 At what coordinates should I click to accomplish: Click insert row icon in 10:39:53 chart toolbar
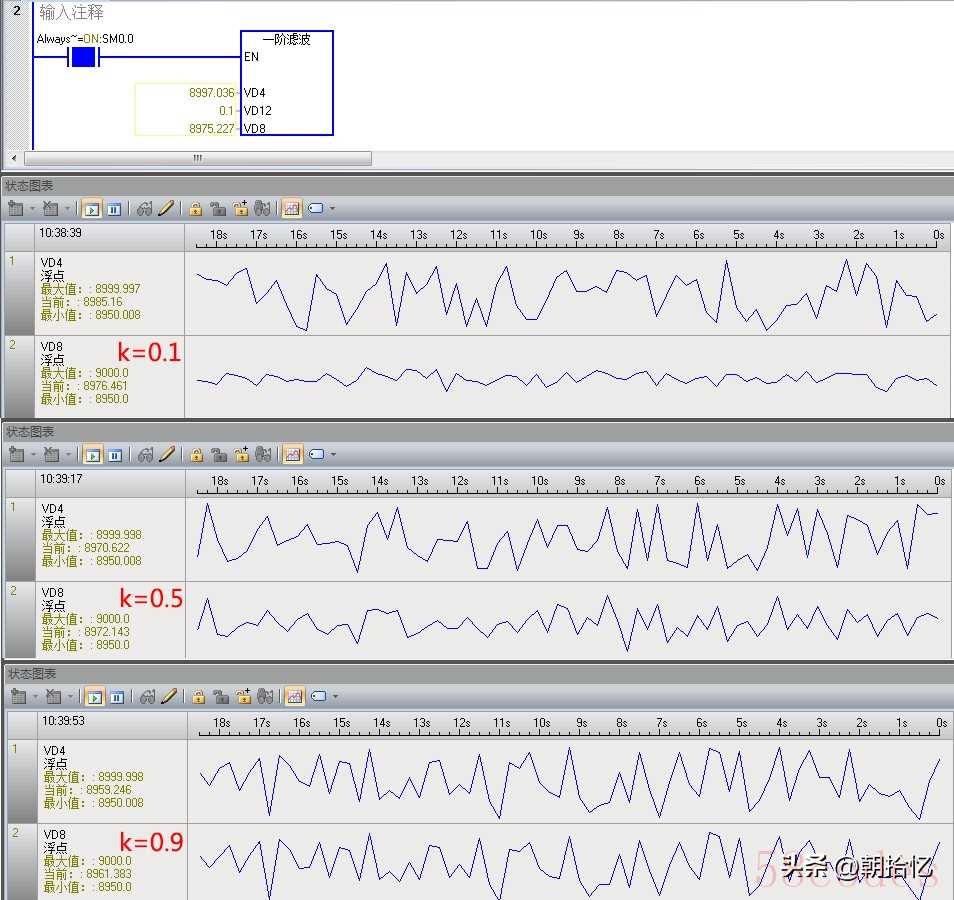[x=19, y=696]
